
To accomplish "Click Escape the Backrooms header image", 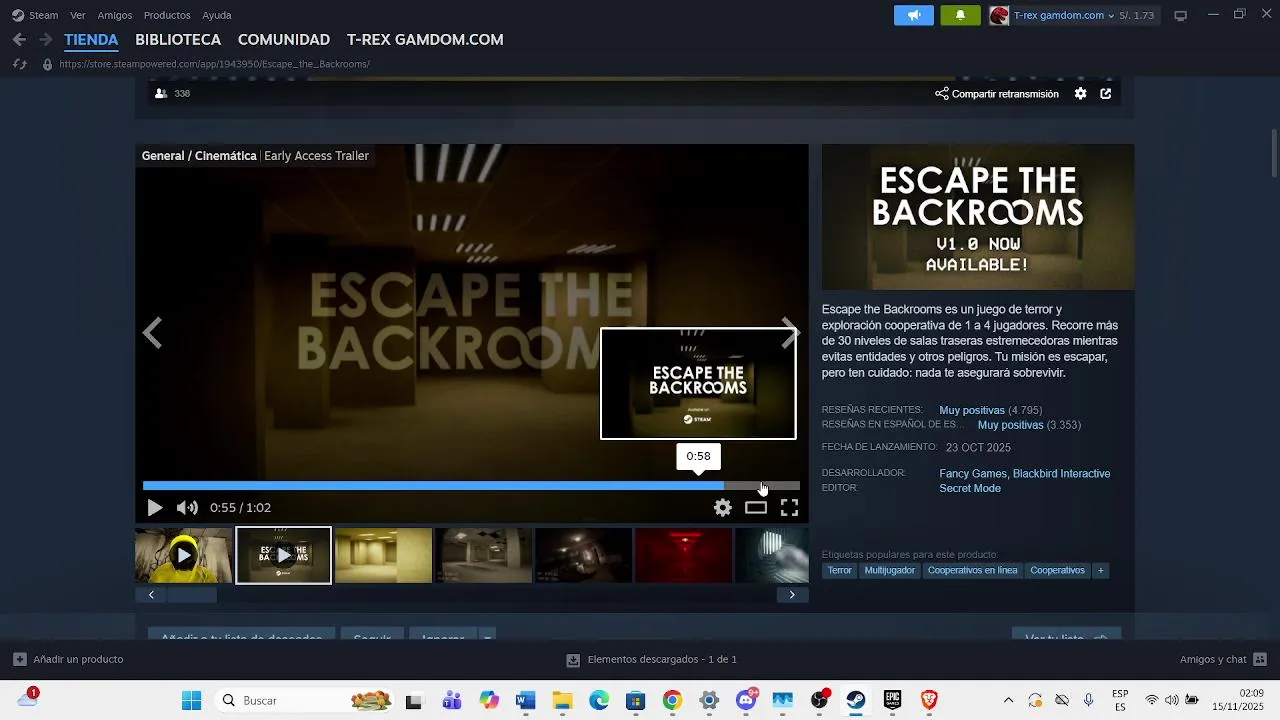I will click(x=978, y=217).
